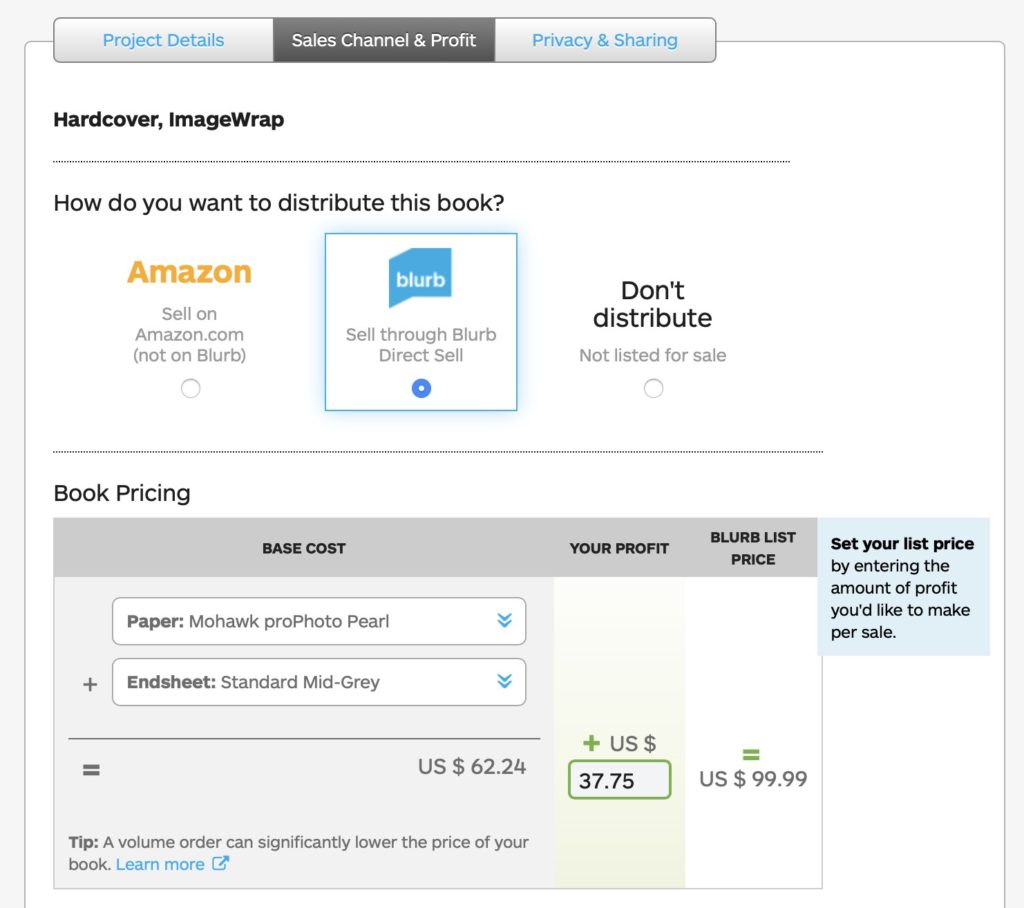The height and width of the screenshot is (908, 1024).
Task: Click the grey plus icon beside Endsheet
Action: point(90,684)
